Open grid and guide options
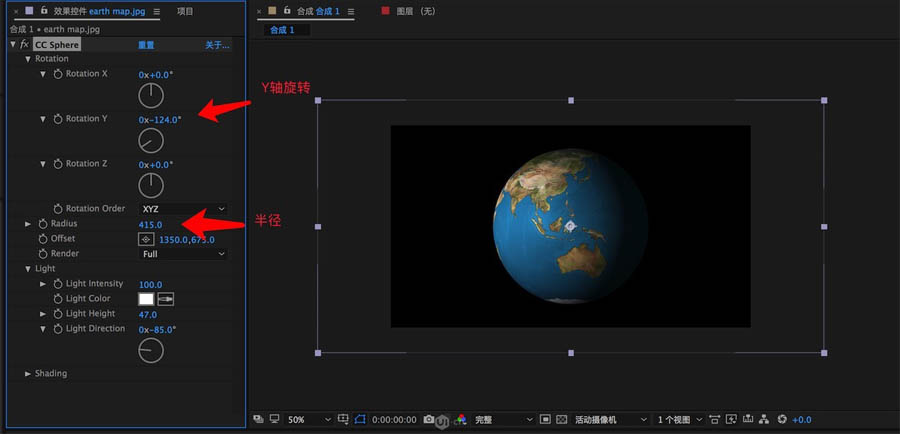Screen dimensions: 900x434 [343, 420]
